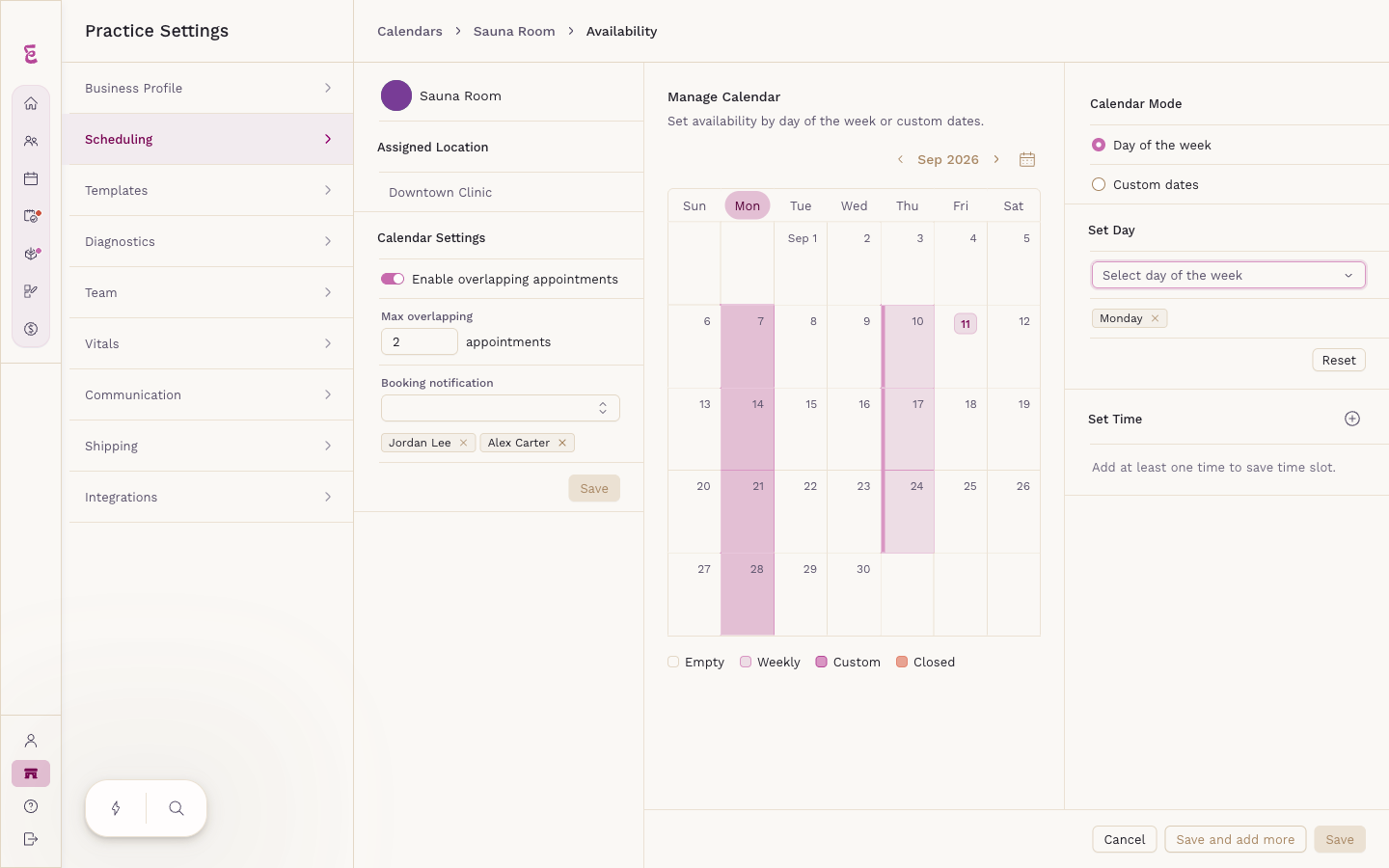Open the help question mark icon

pos(31,806)
